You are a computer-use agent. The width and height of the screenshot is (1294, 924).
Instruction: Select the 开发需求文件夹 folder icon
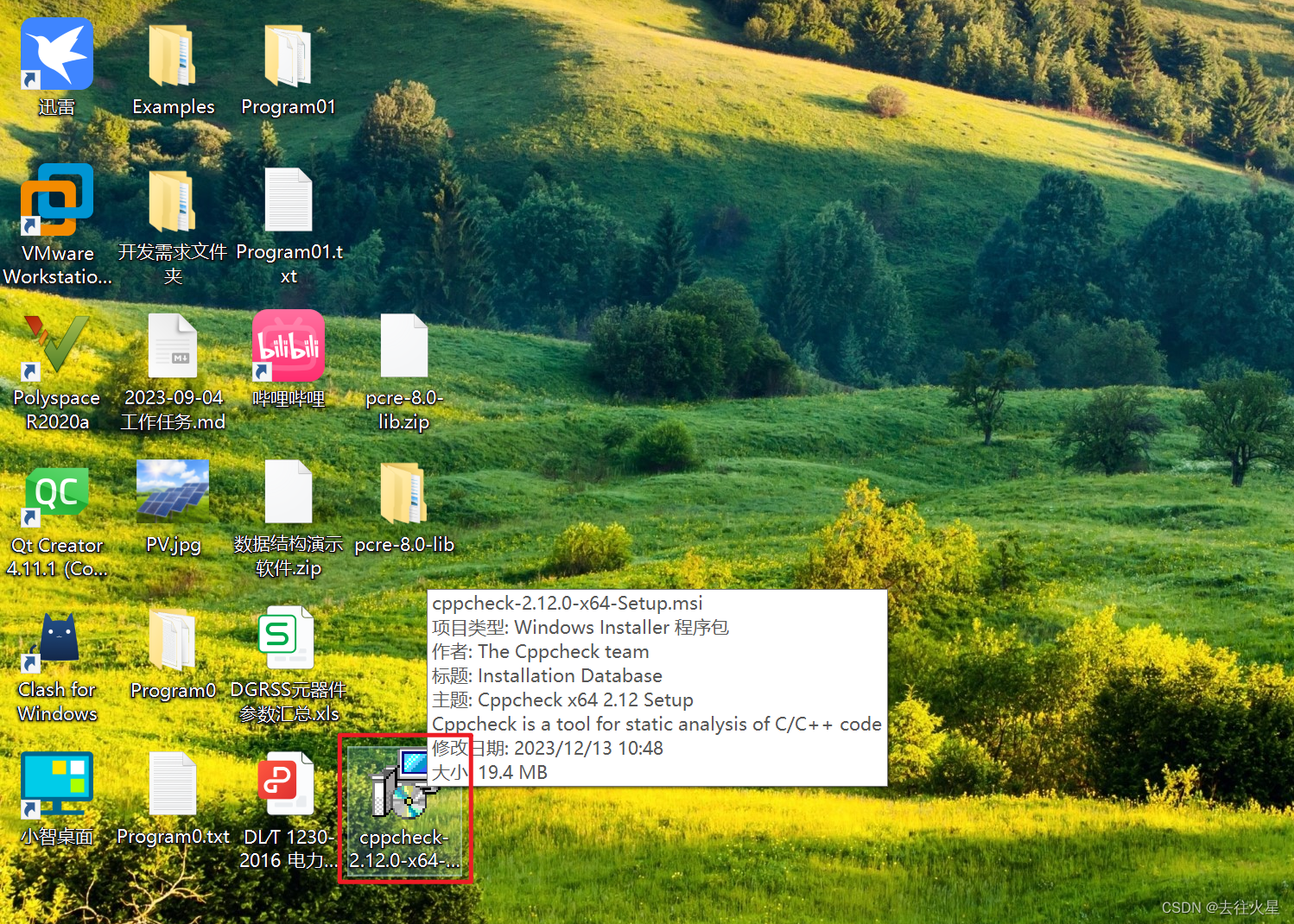(x=172, y=200)
